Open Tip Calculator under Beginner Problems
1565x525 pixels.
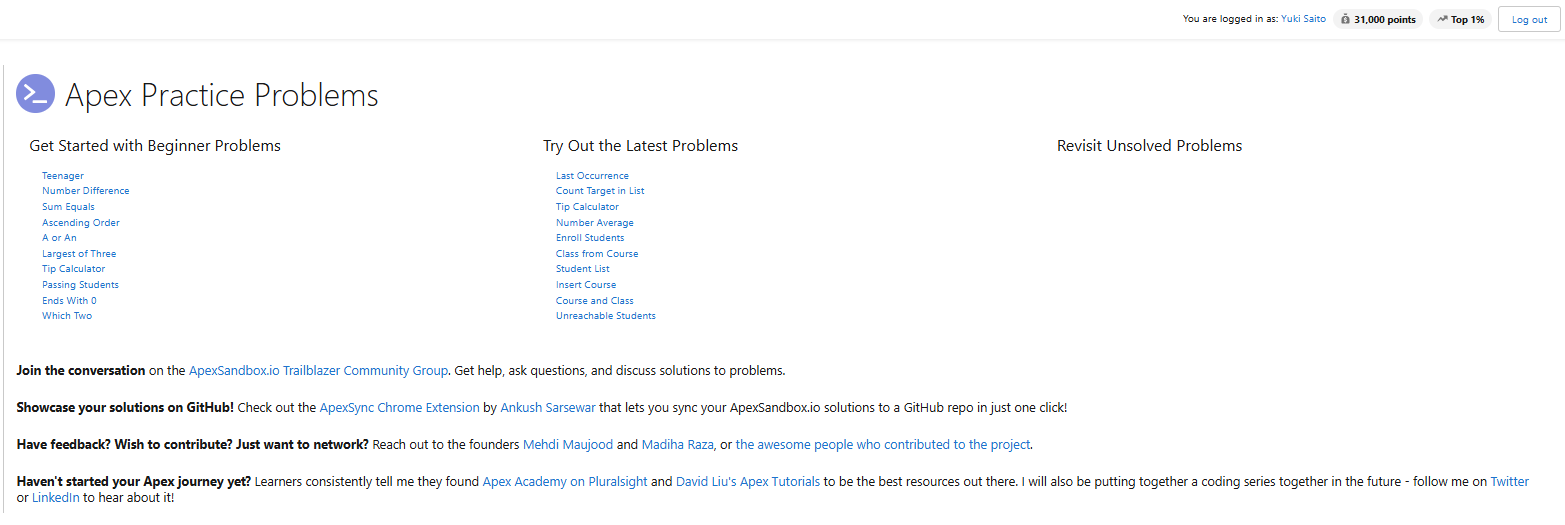click(73, 269)
